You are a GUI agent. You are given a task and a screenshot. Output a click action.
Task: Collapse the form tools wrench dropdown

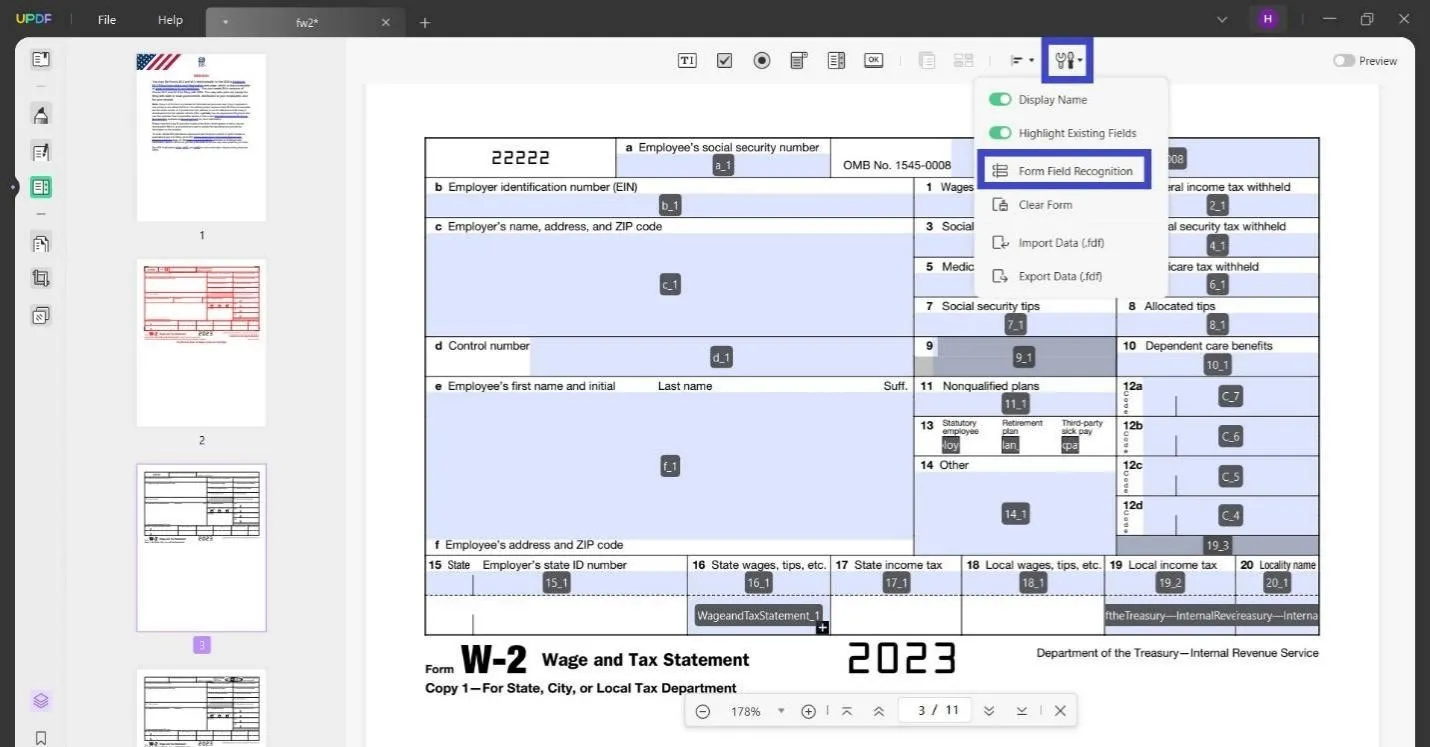tap(1068, 61)
